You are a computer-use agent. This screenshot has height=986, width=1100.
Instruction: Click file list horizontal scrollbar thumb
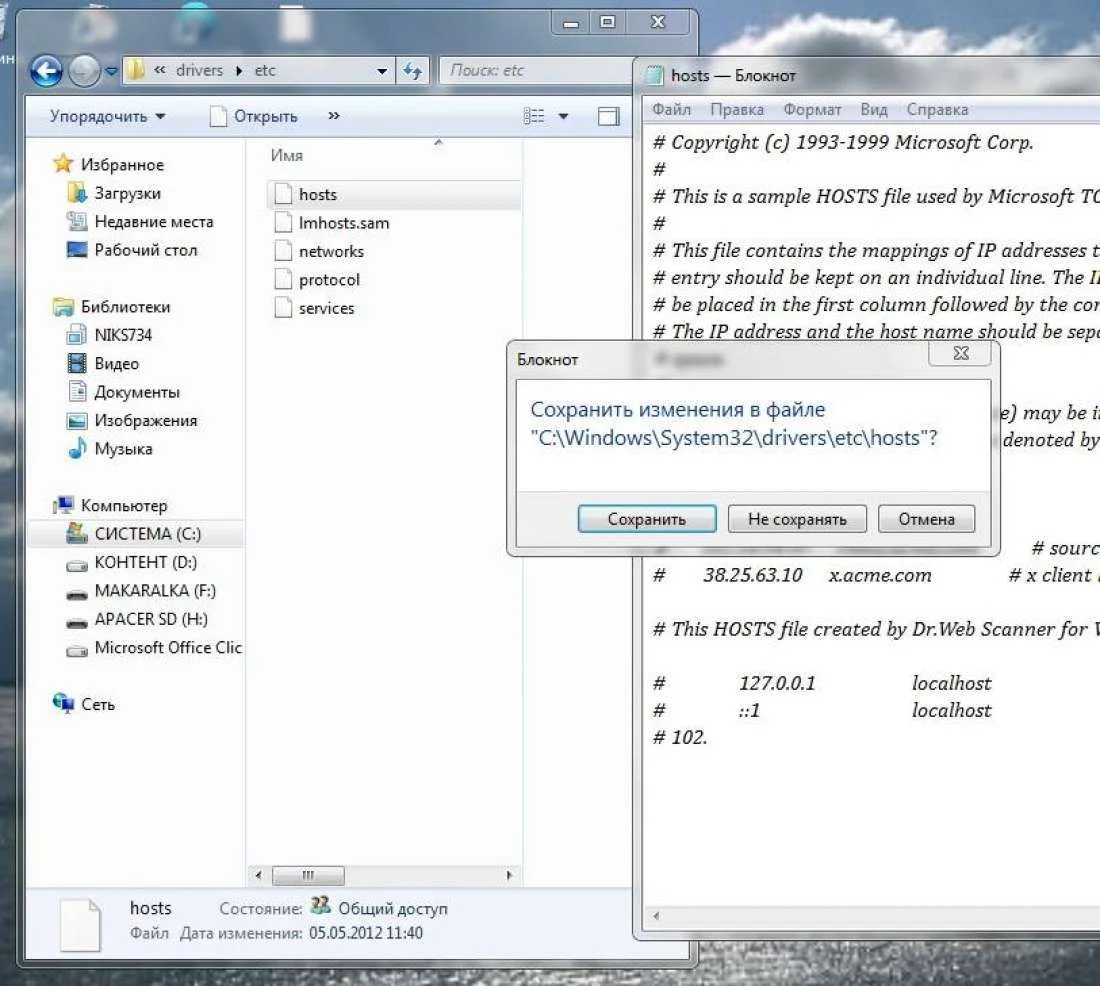308,875
